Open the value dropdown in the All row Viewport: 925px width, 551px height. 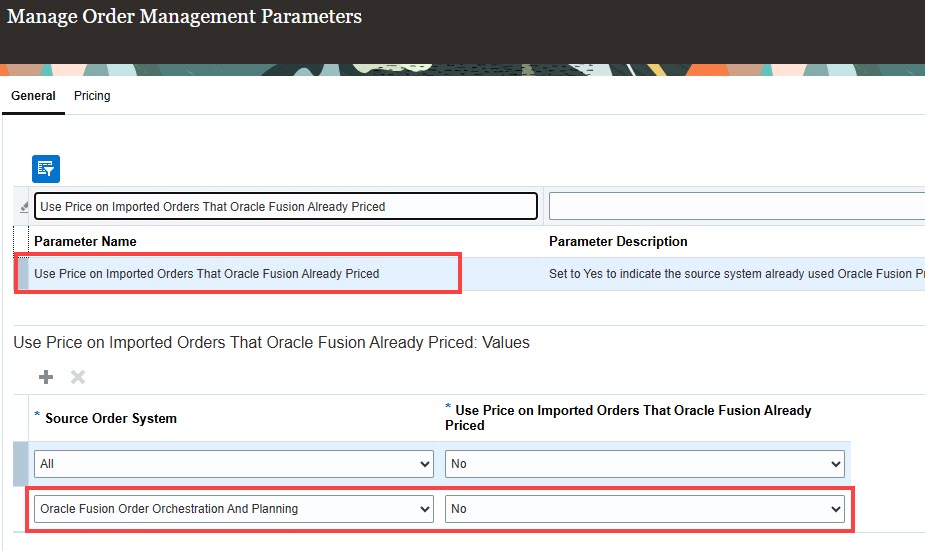point(645,464)
